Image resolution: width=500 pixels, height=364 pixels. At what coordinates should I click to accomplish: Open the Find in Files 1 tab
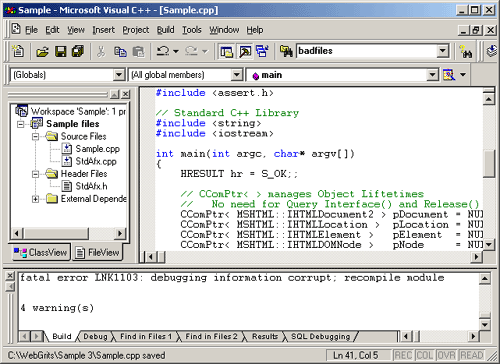(x=146, y=336)
